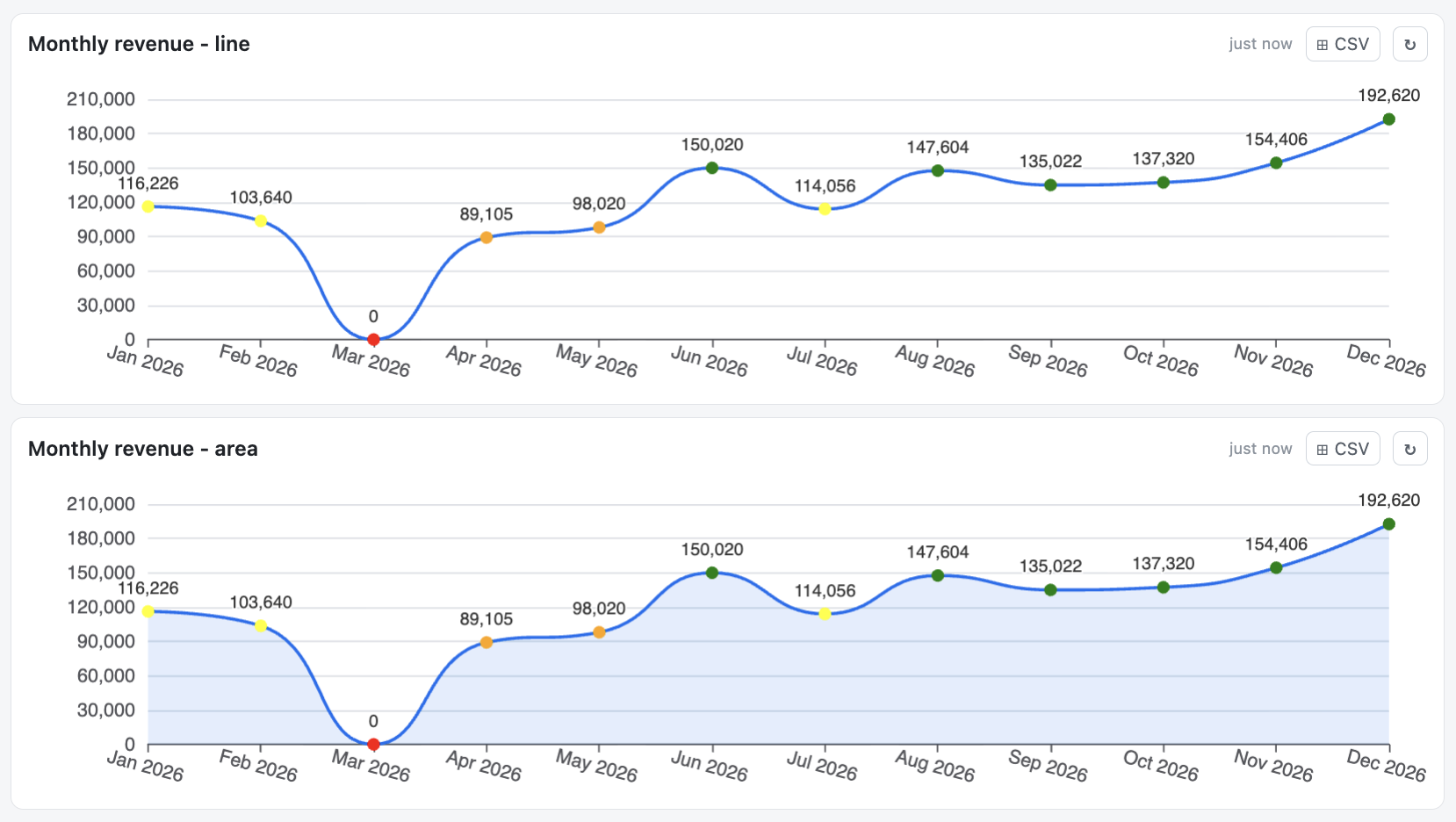Viewport: 1456px width, 822px height.
Task: Select the Apr 2026 point in area chart
Action: [x=487, y=643]
